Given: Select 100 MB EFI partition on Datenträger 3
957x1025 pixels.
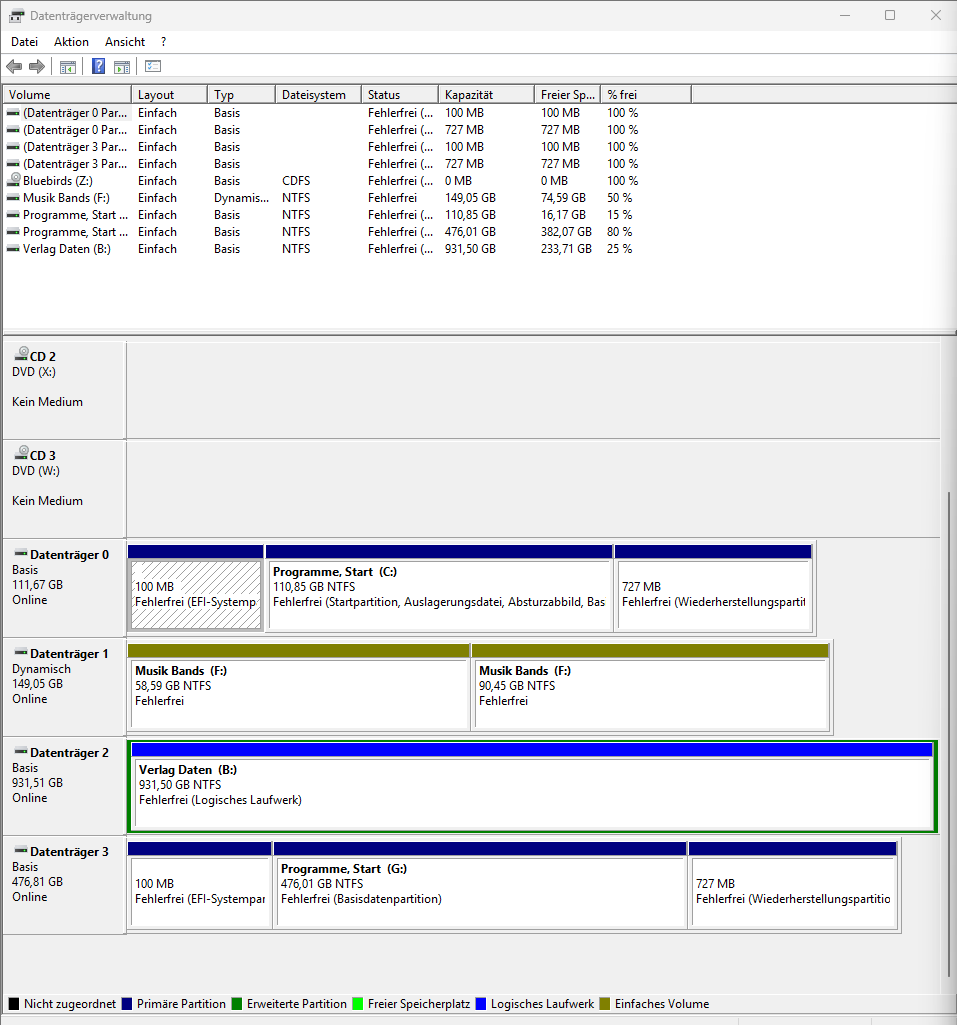Looking at the screenshot, I should [x=199, y=885].
